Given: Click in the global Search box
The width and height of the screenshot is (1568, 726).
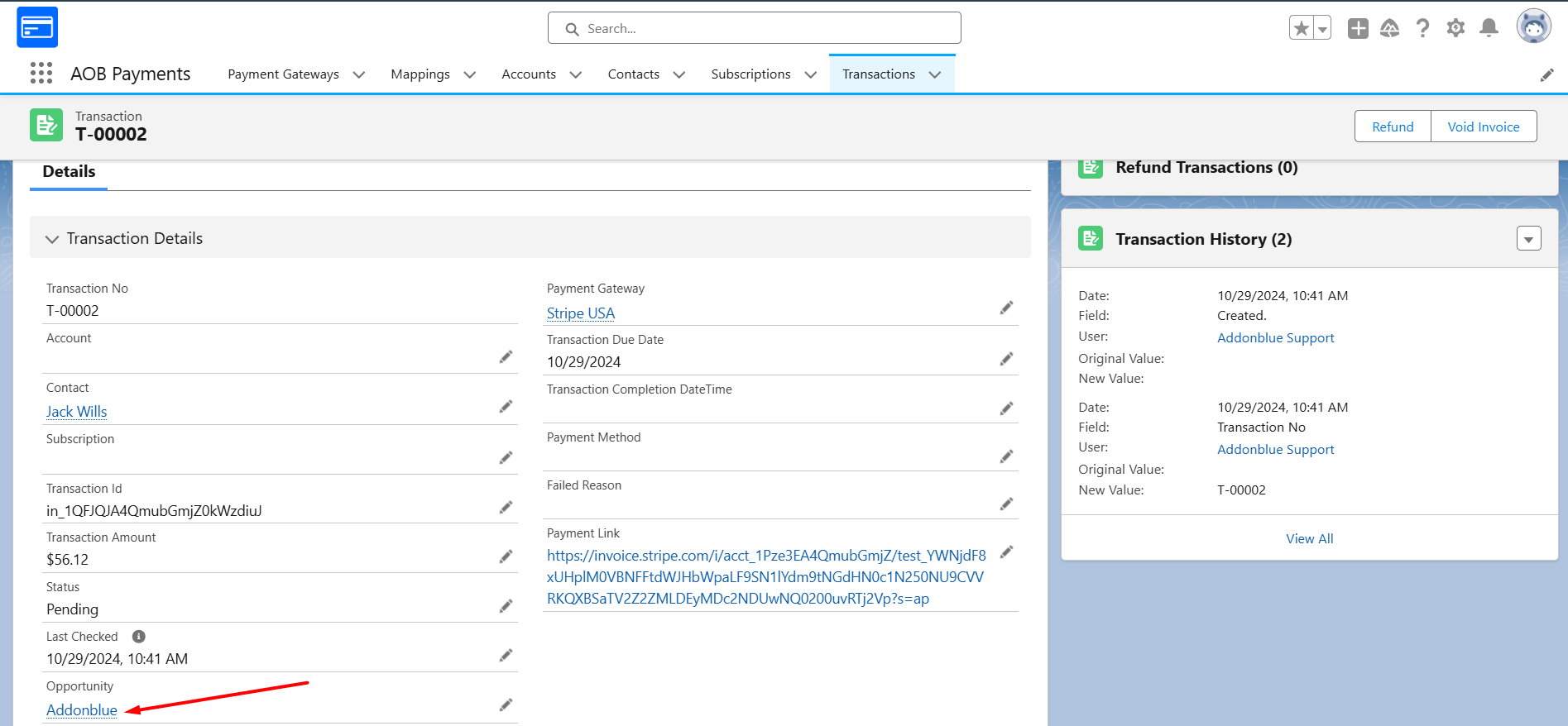Looking at the screenshot, I should [755, 28].
